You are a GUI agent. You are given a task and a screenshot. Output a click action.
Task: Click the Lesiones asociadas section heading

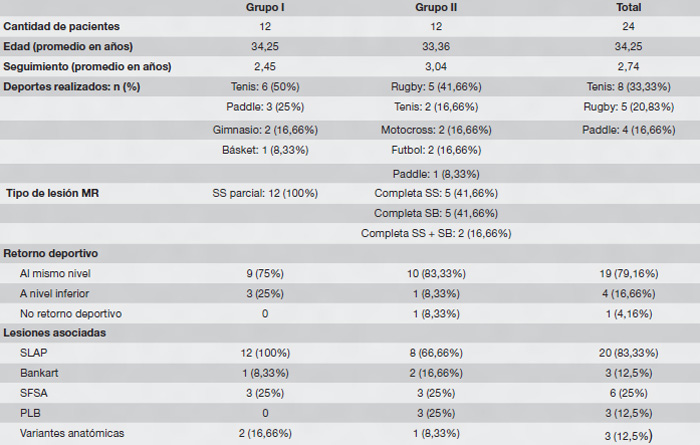[x=55, y=332]
